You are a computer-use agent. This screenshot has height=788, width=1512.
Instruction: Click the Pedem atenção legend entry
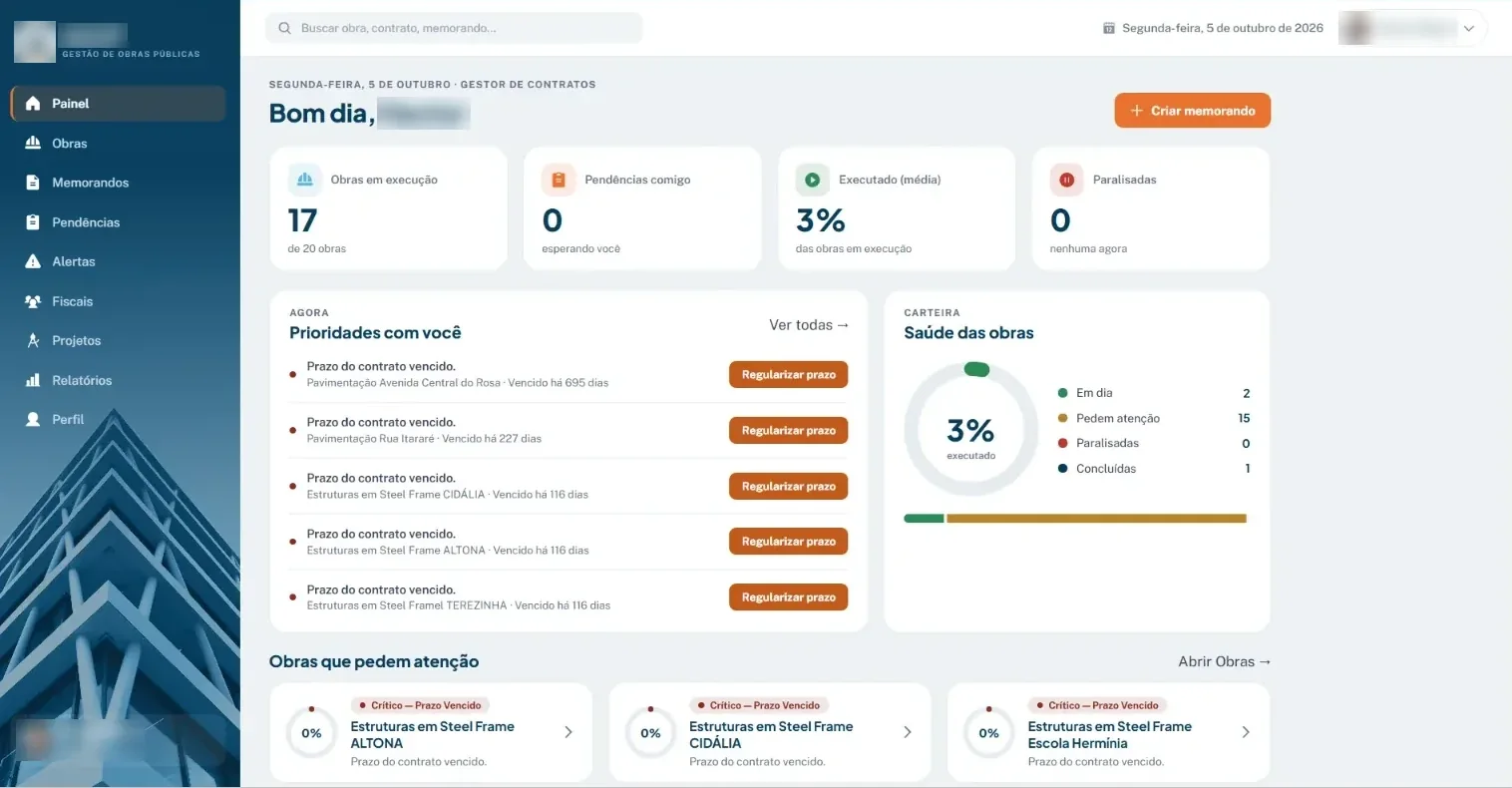tap(1154, 418)
